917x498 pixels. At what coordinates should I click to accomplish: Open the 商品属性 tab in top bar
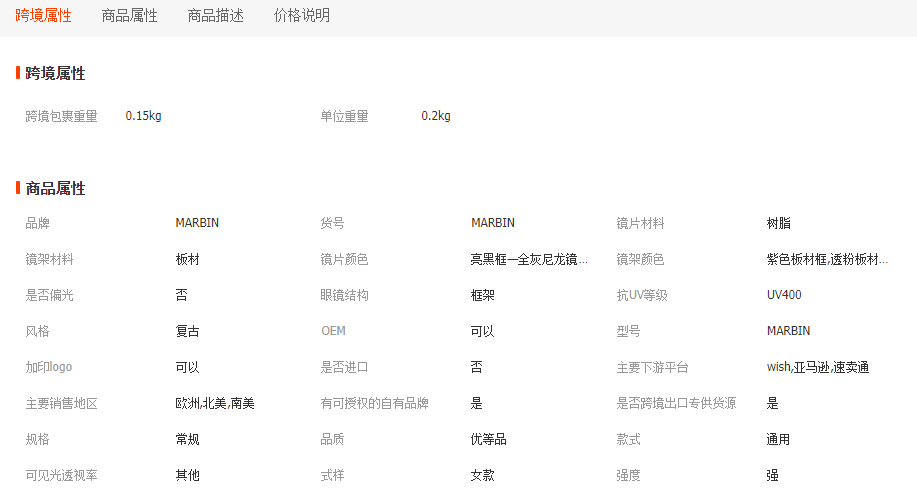pos(129,16)
